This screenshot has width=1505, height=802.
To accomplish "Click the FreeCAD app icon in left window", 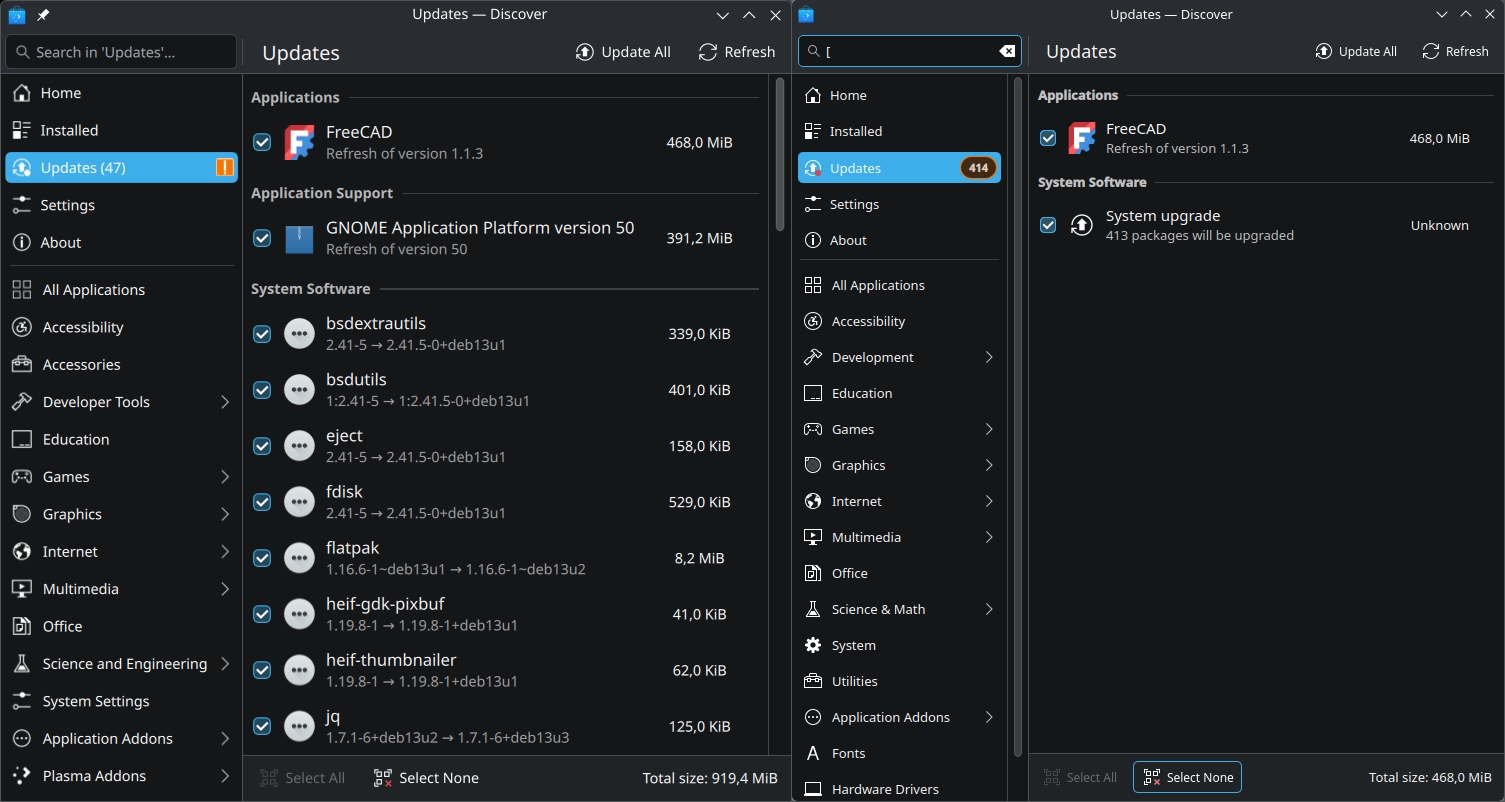I will [299, 142].
